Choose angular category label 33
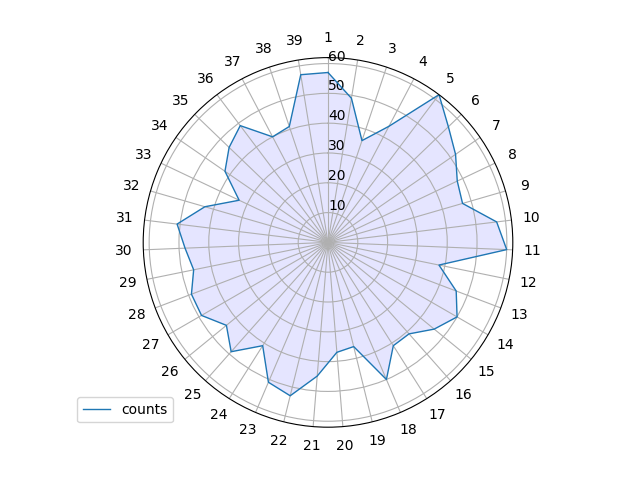Screen dimensions: 640x480 click(143, 154)
